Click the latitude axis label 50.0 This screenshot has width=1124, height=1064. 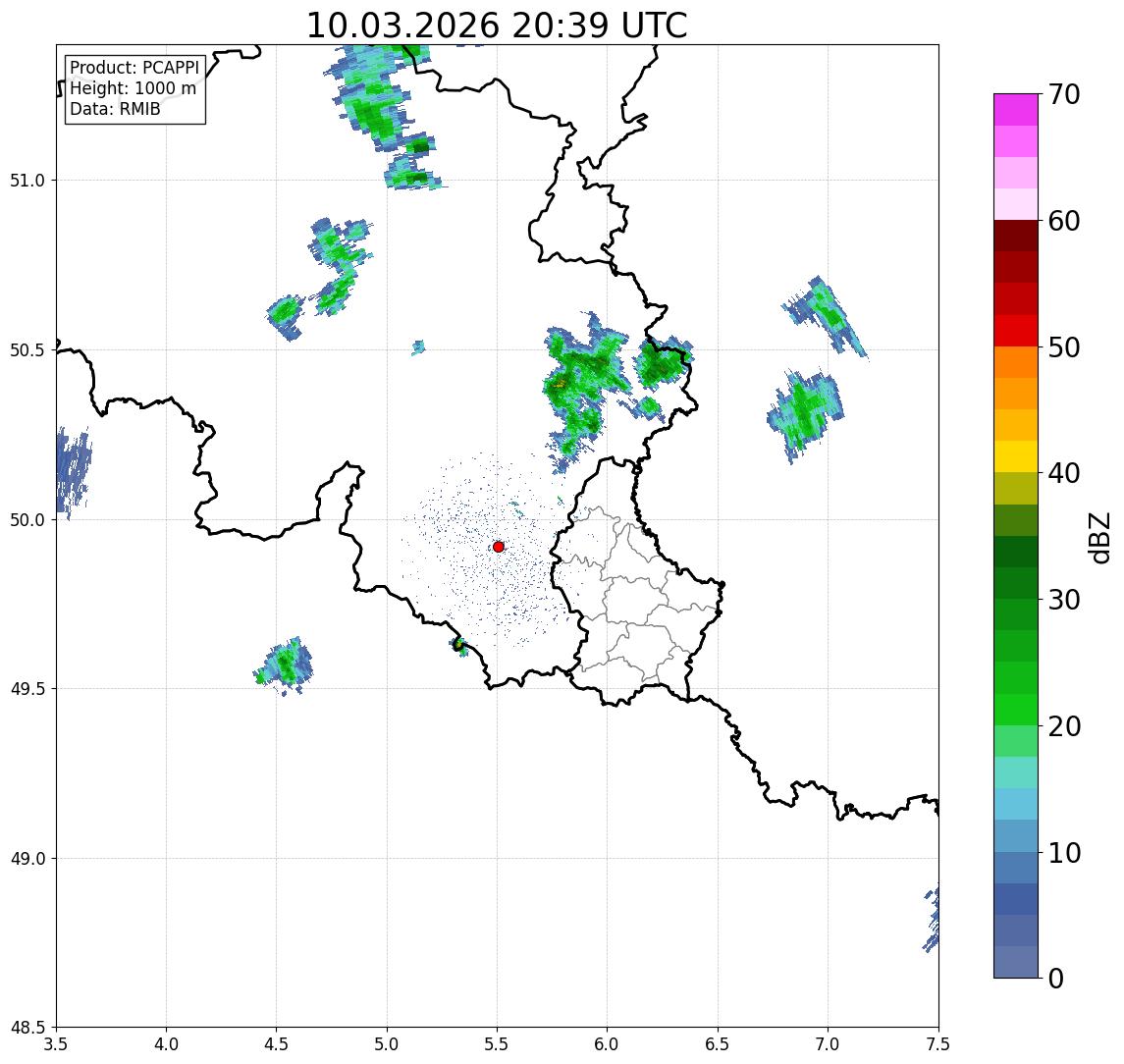[x=27, y=520]
